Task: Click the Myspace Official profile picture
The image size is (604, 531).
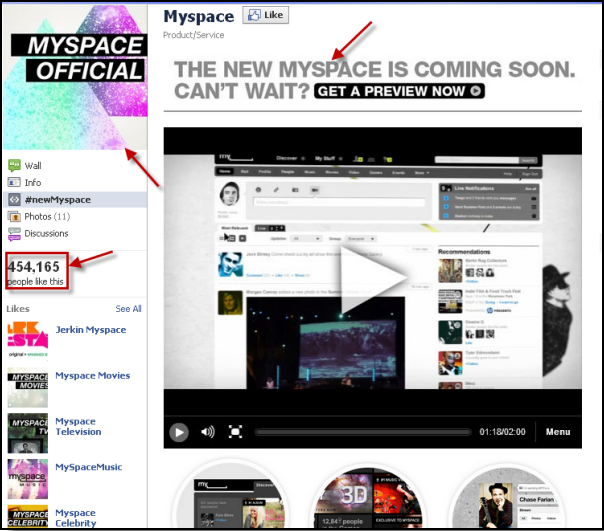Action: (x=75, y=77)
